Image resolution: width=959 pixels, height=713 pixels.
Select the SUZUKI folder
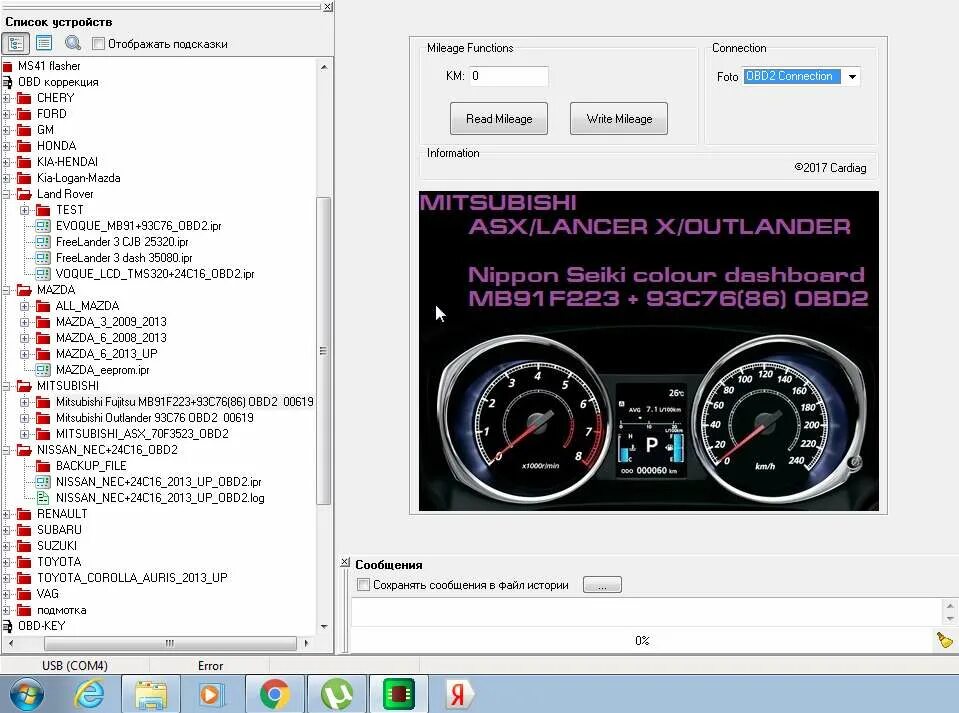[57, 546]
